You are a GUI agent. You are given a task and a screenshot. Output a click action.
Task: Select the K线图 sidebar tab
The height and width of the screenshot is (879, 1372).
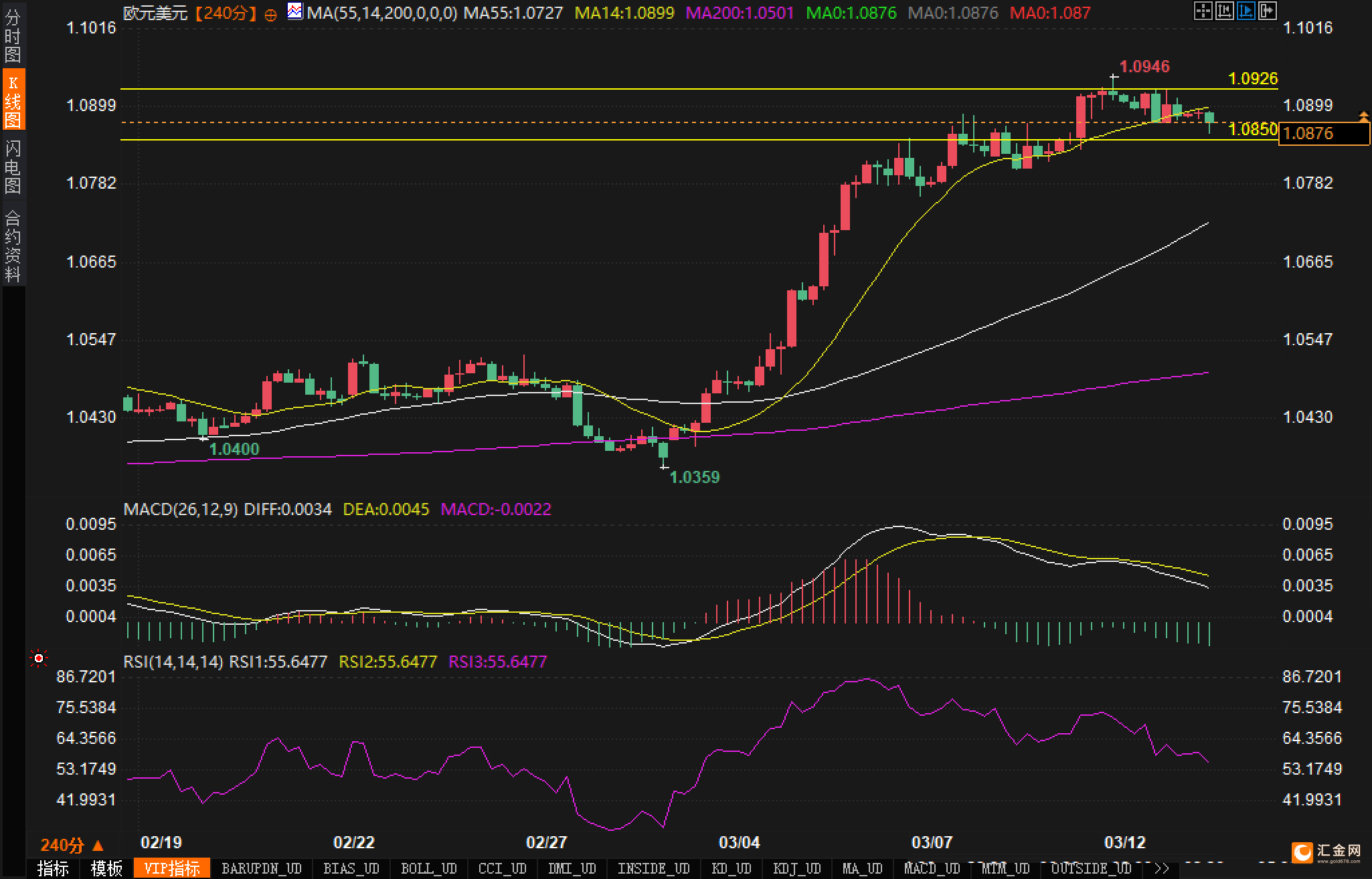pyautogui.click(x=13, y=100)
